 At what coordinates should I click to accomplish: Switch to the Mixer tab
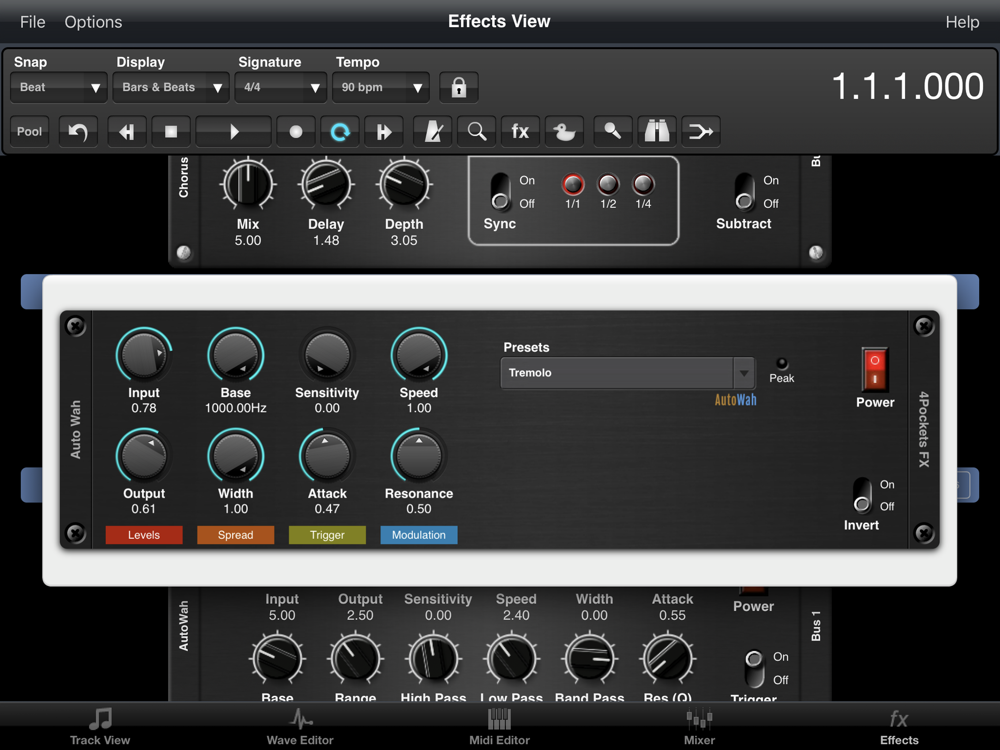699,726
